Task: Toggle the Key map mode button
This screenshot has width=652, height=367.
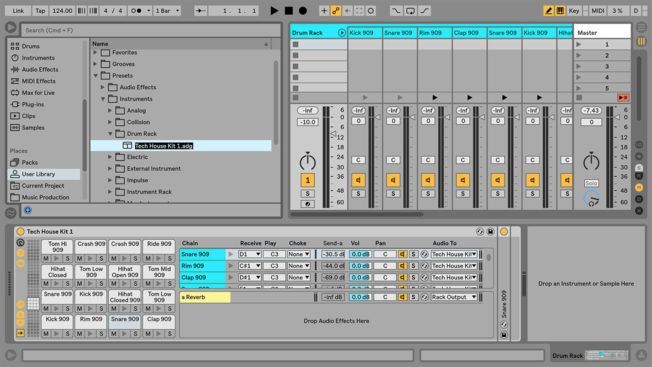Action: (x=574, y=11)
